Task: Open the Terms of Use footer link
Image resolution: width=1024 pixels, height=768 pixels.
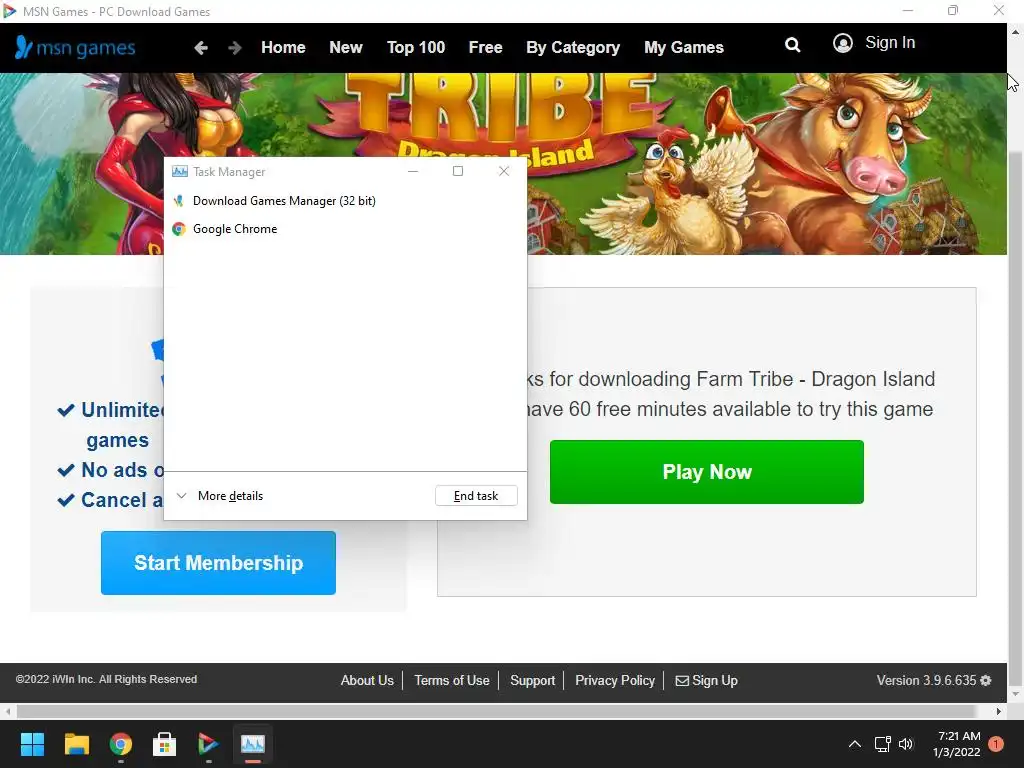Action: click(x=451, y=680)
